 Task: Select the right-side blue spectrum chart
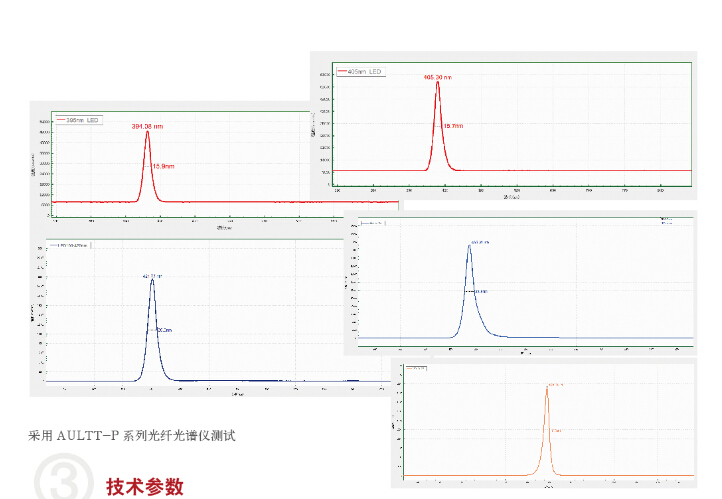tap(520, 284)
